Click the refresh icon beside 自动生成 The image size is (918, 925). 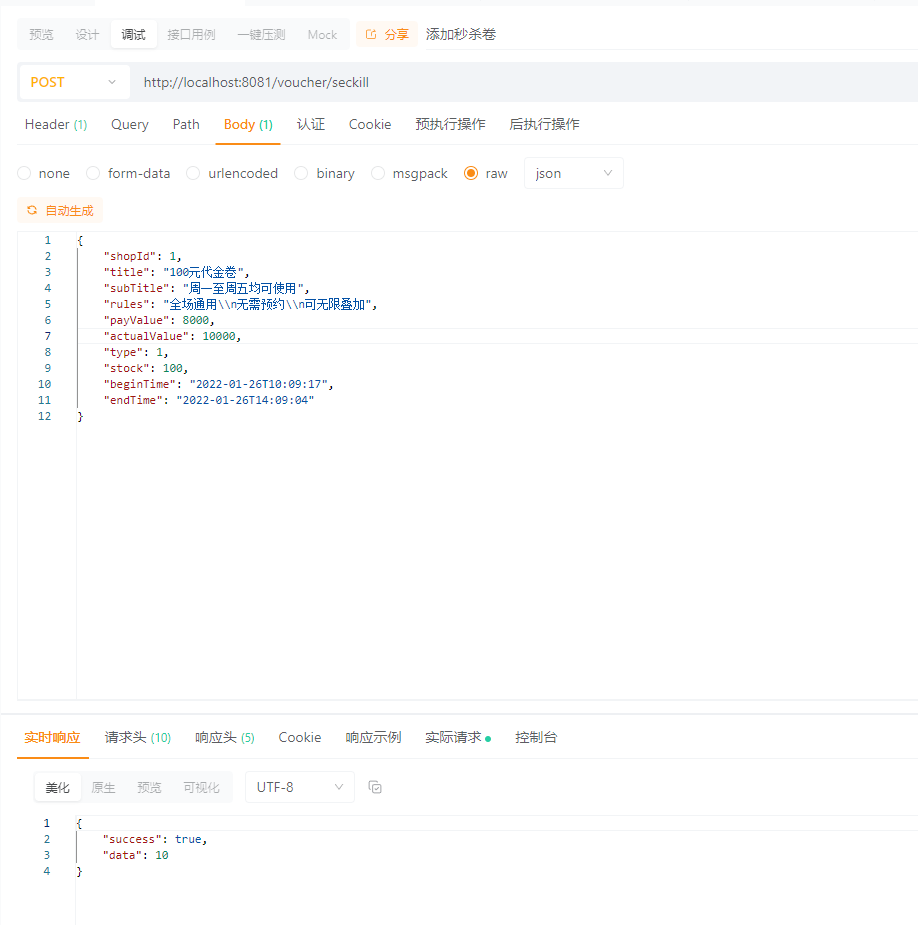32,210
